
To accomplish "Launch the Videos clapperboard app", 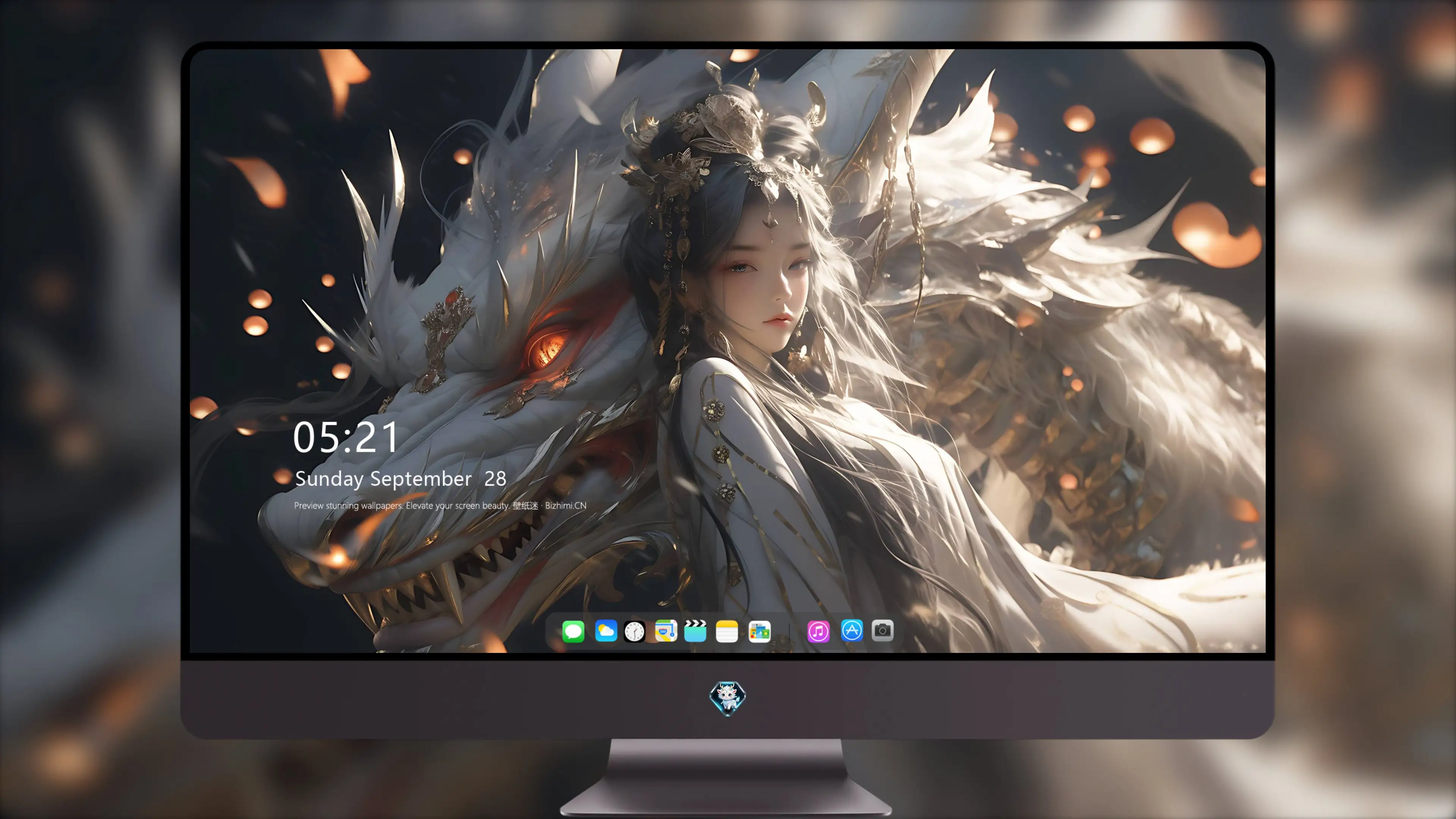I will (695, 631).
